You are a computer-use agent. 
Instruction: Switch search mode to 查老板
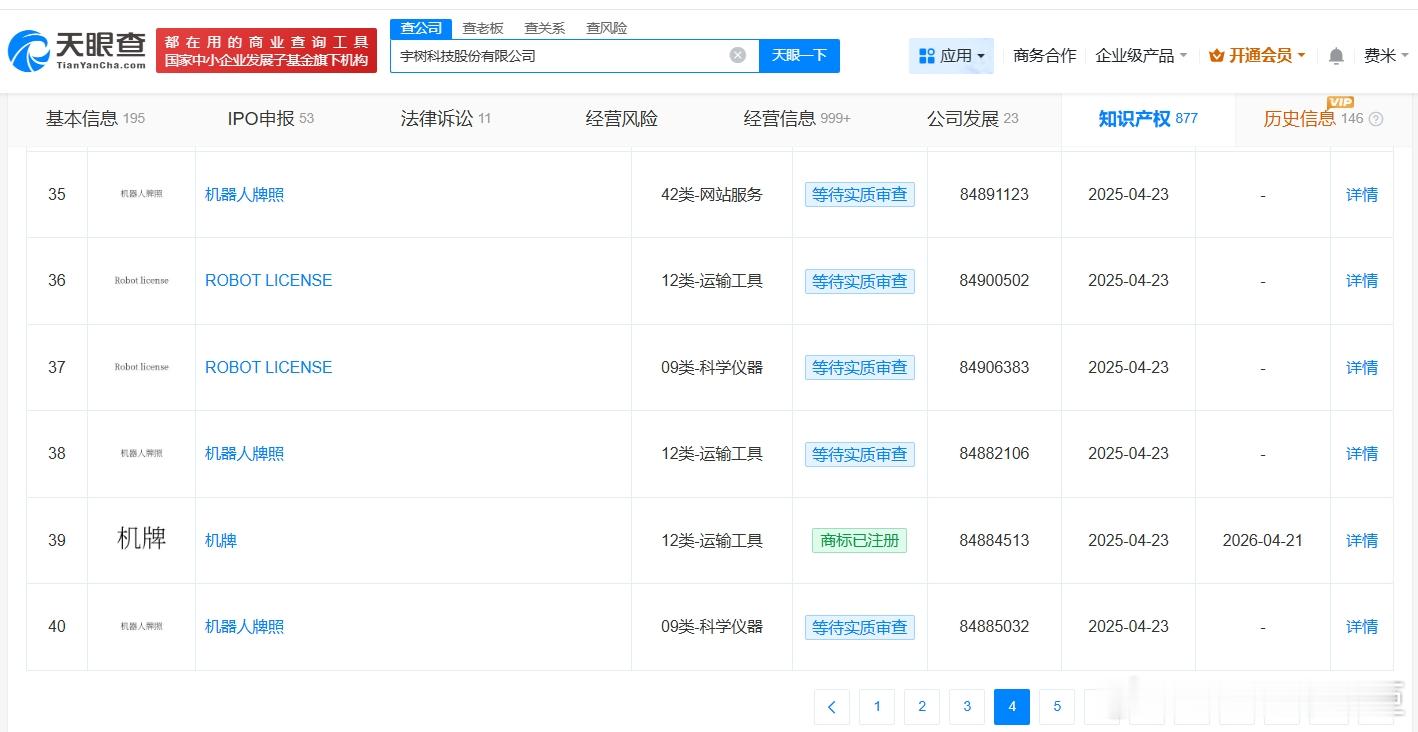483,28
